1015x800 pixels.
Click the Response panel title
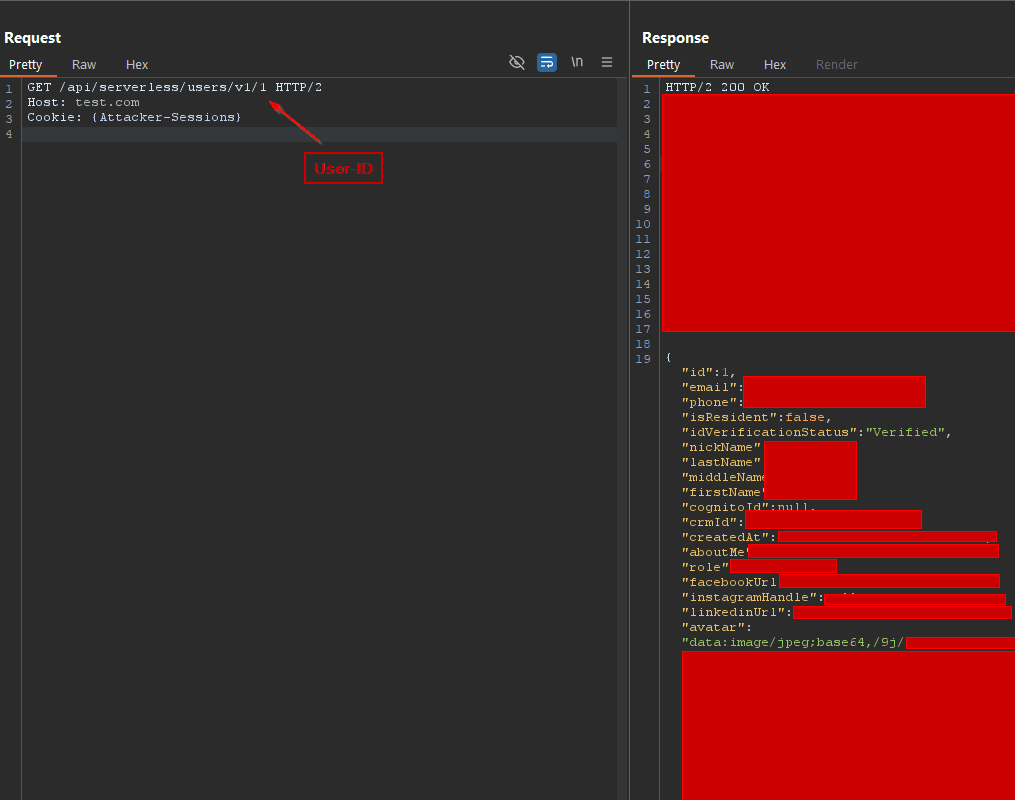coord(675,38)
